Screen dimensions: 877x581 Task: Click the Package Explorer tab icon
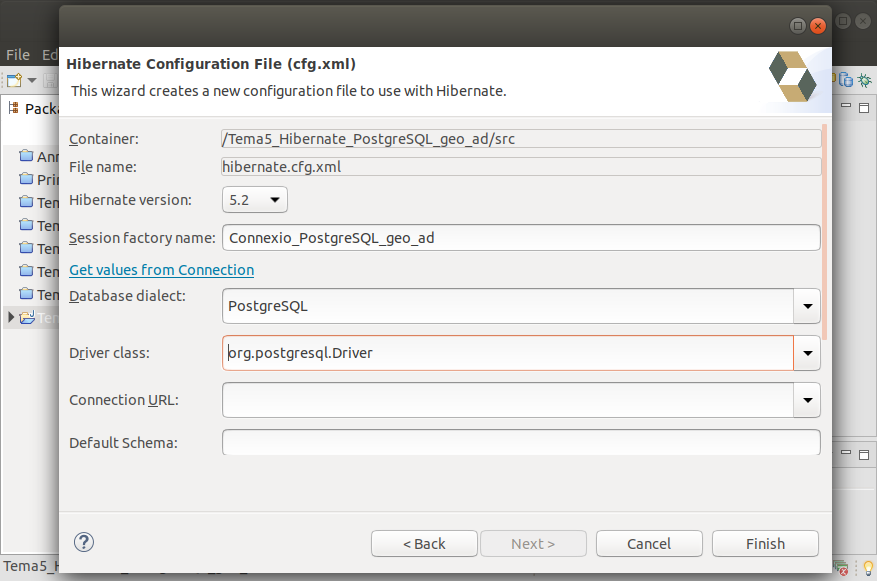pos(13,108)
